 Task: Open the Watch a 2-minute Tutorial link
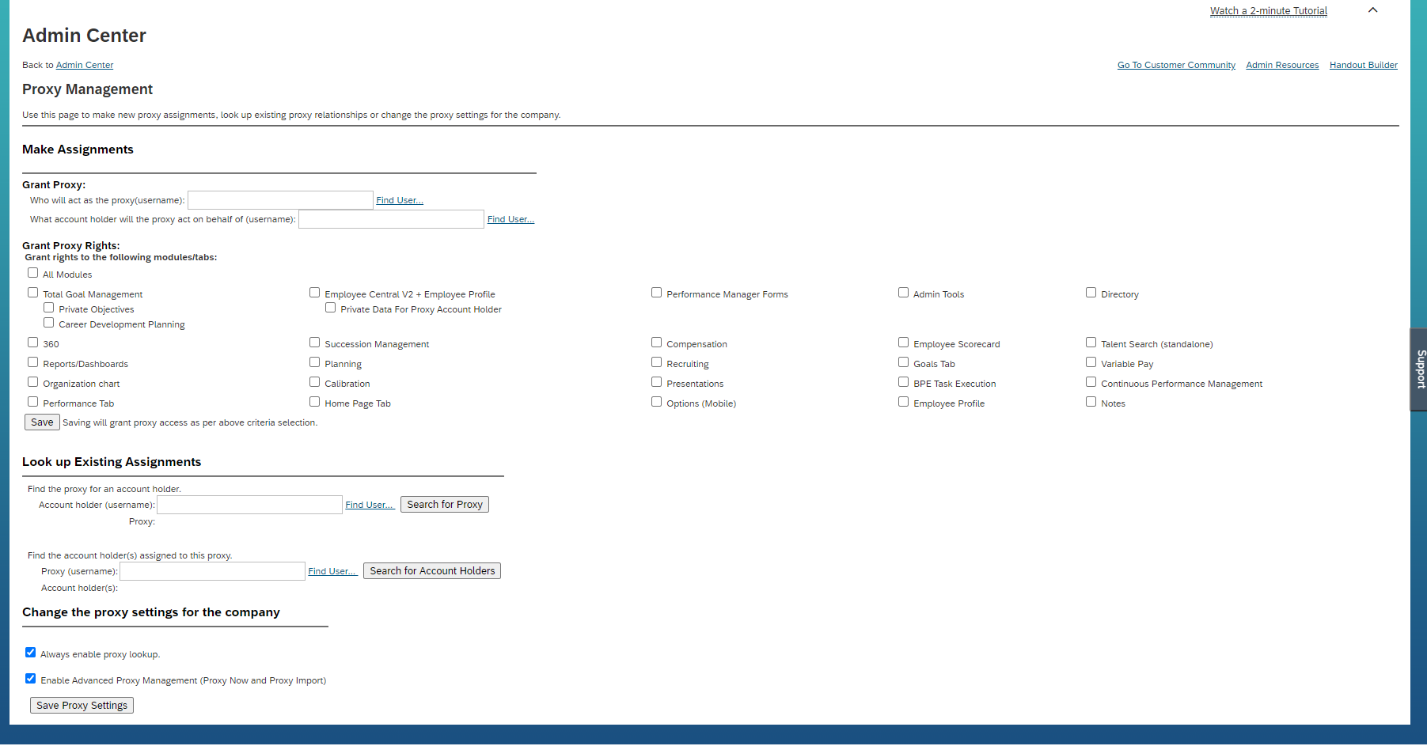(x=1268, y=10)
